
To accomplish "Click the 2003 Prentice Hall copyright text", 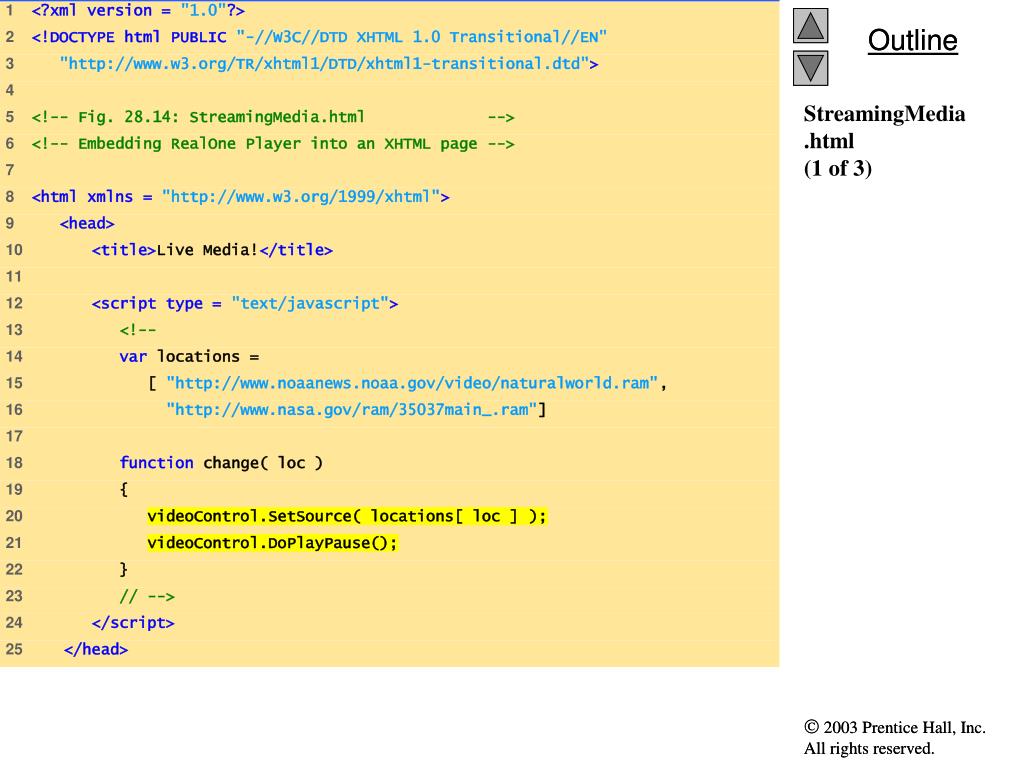I will point(895,728).
